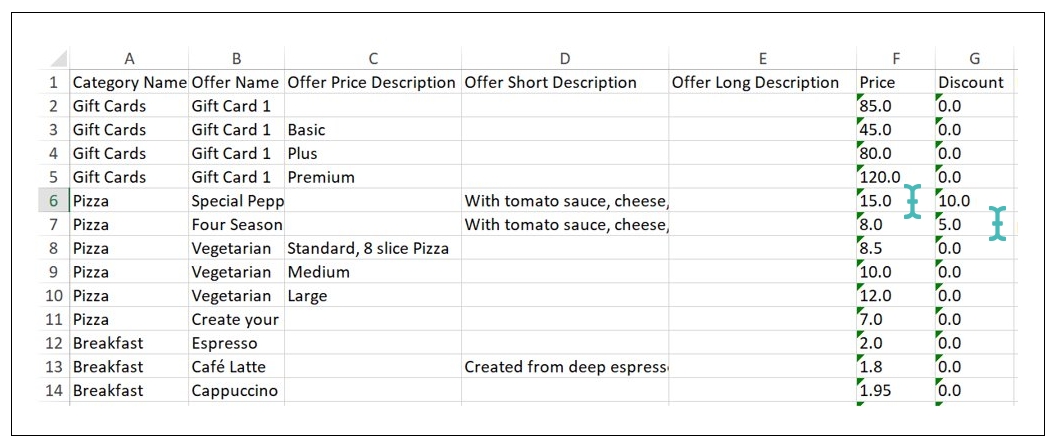
Task: Select the row 6 header
Action: [x=54, y=201]
